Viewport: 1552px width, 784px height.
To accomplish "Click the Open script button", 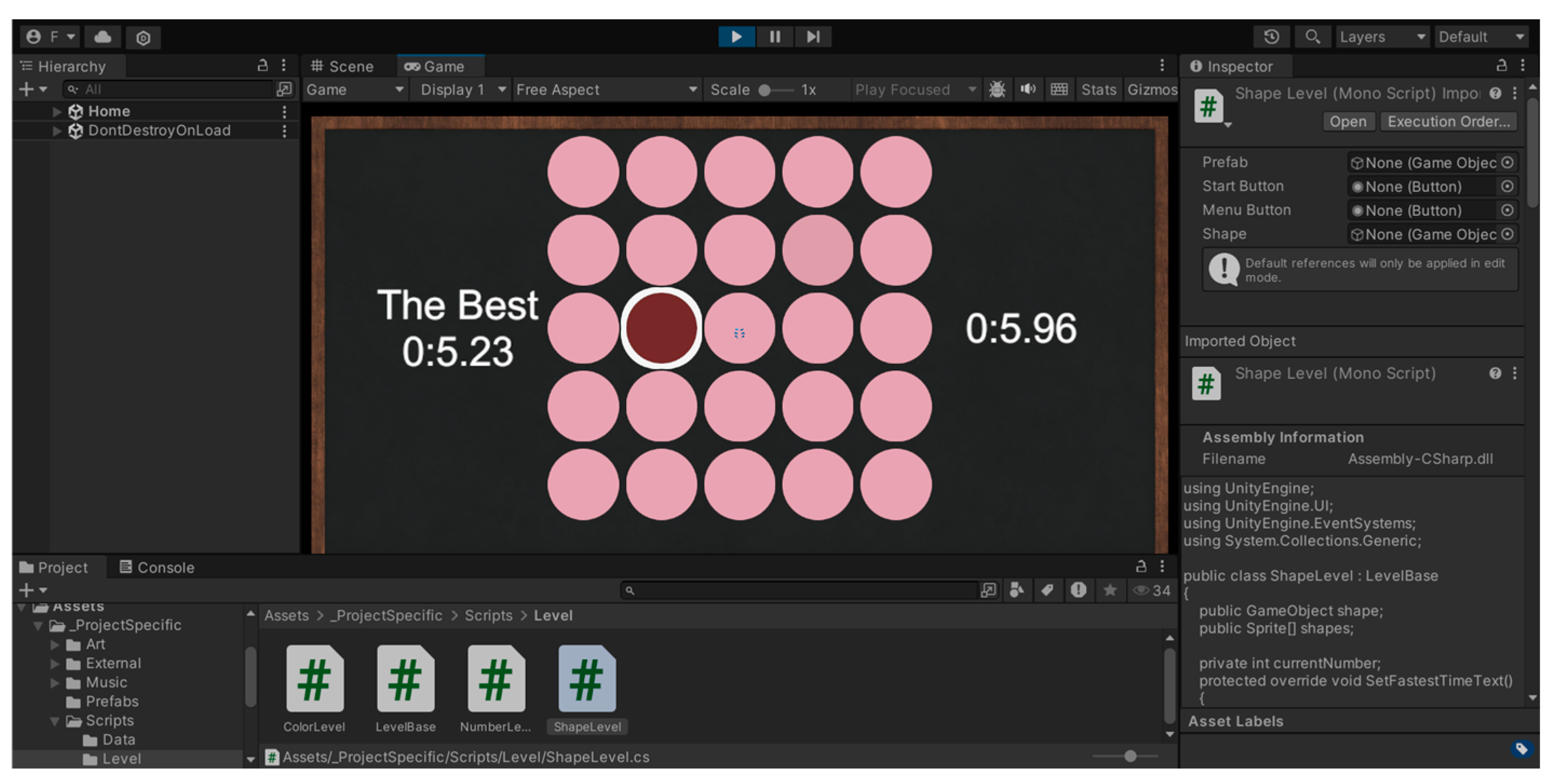I will pos(1348,121).
